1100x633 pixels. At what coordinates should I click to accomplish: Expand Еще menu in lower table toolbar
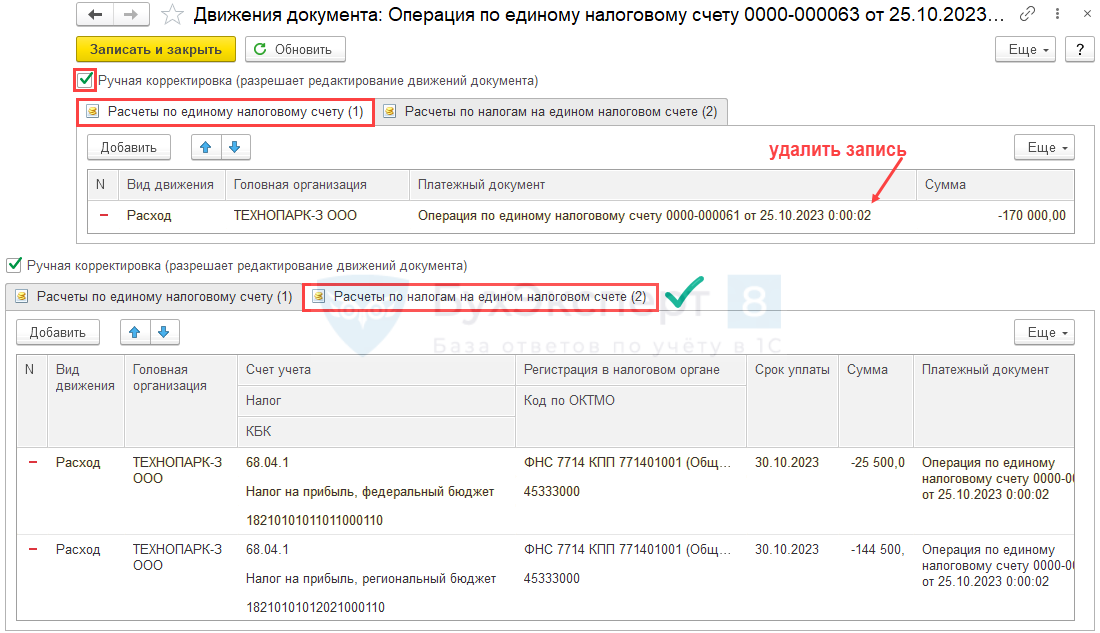1044,332
